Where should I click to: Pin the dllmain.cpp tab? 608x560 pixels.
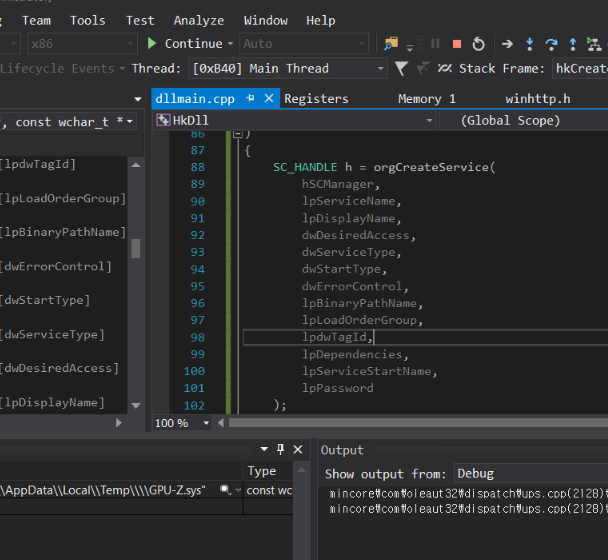(251, 98)
